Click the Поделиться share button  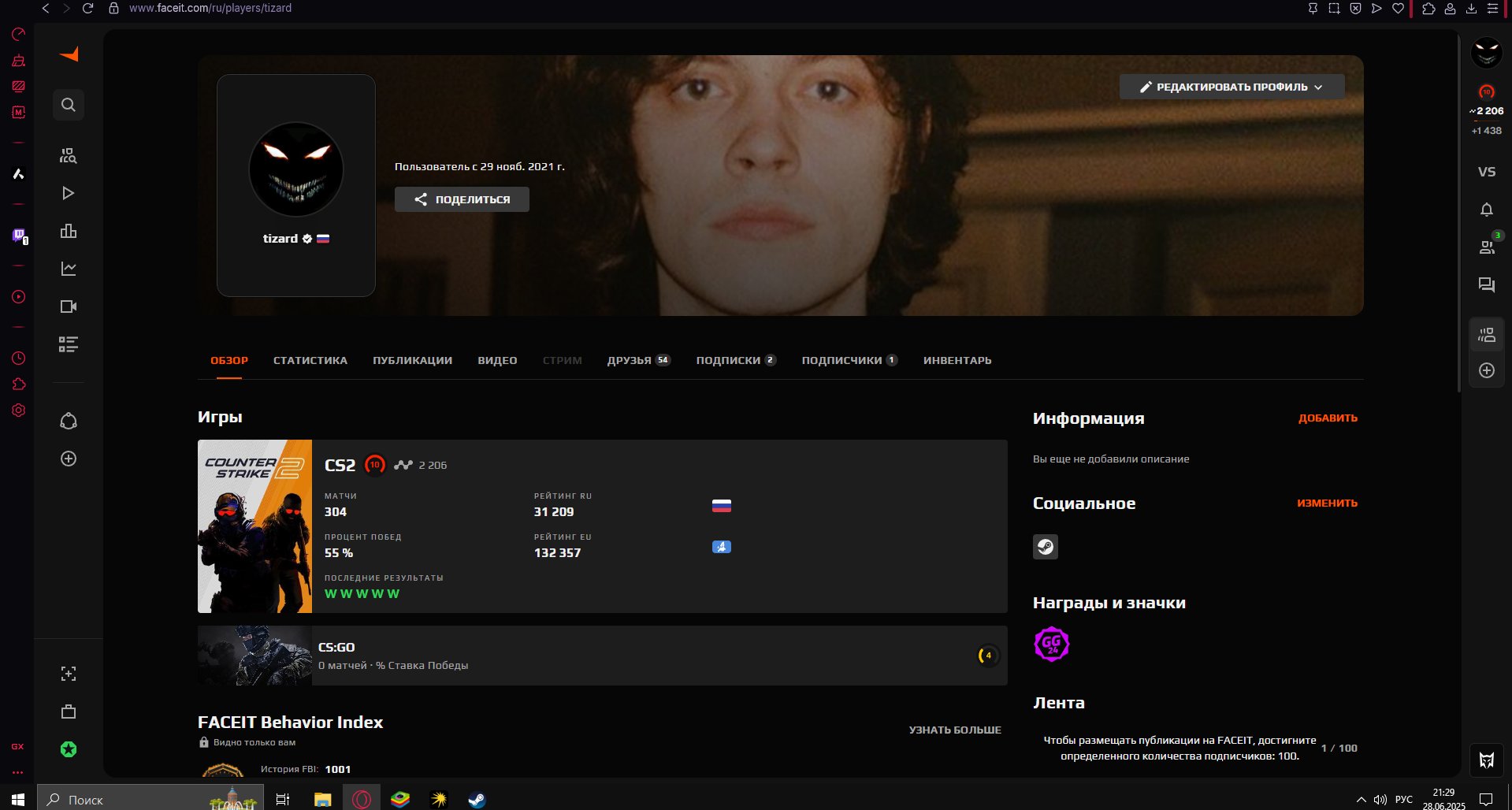[x=462, y=199]
